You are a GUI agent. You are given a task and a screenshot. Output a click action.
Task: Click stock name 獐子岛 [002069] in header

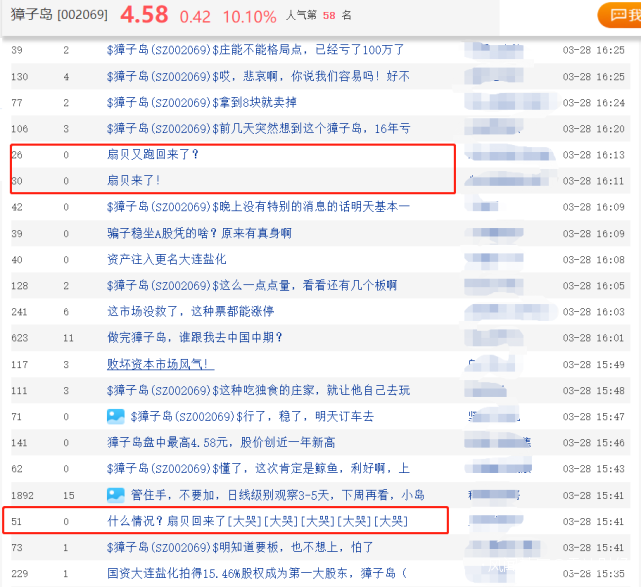pyautogui.click(x=59, y=15)
